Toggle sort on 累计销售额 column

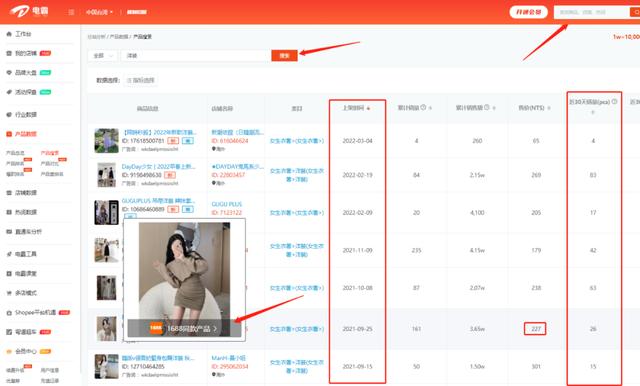point(494,108)
